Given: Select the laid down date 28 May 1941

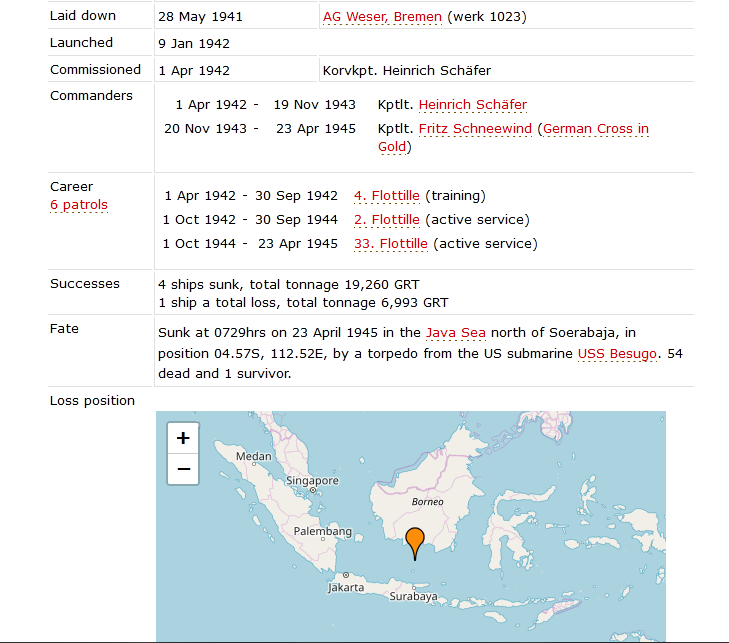Looking at the screenshot, I should pos(200,17).
